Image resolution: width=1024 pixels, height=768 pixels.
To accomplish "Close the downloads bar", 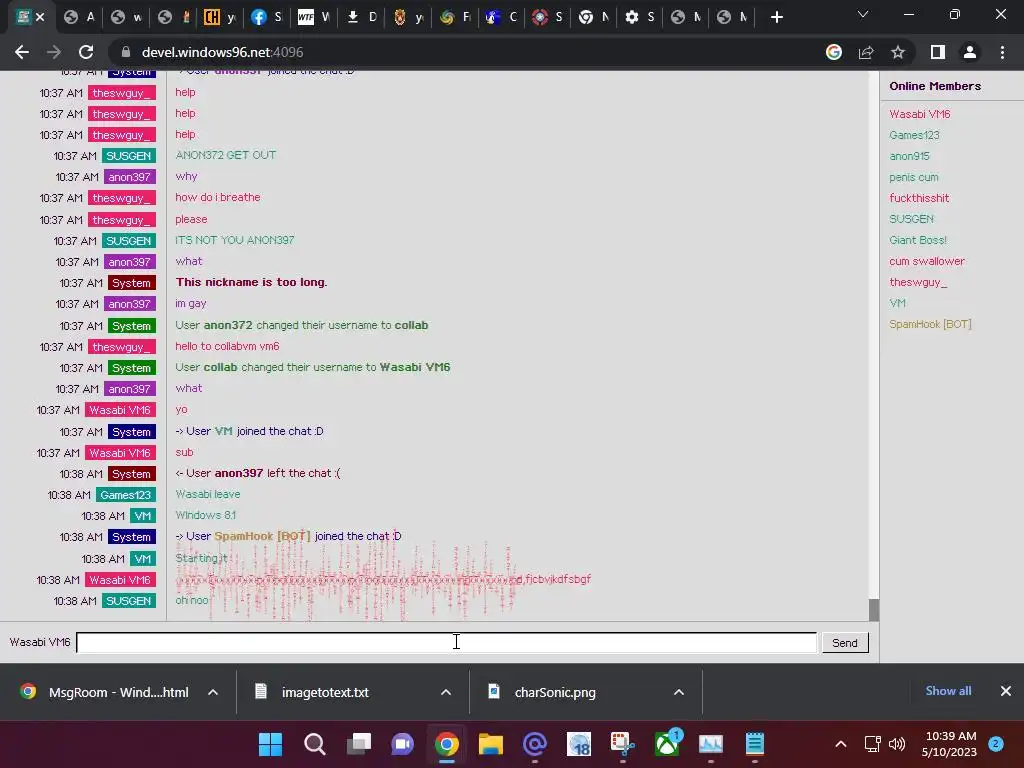I will [1006, 691].
